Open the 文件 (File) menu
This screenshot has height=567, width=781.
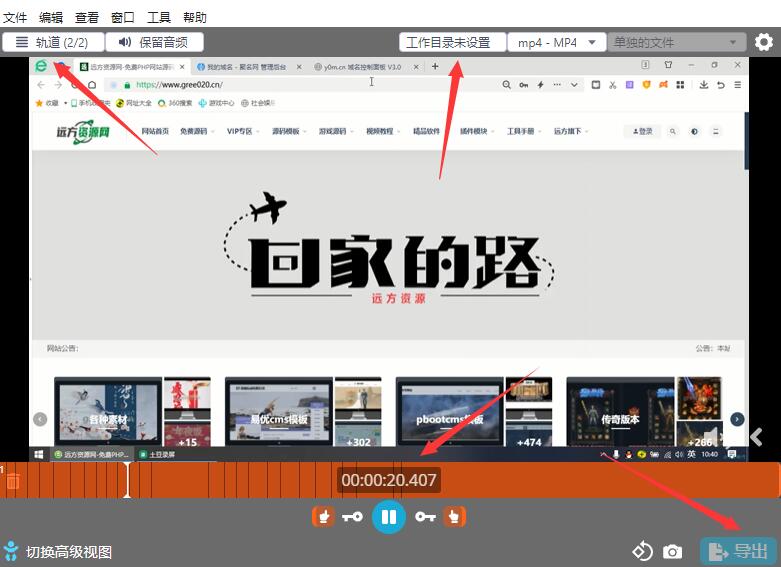coord(15,17)
